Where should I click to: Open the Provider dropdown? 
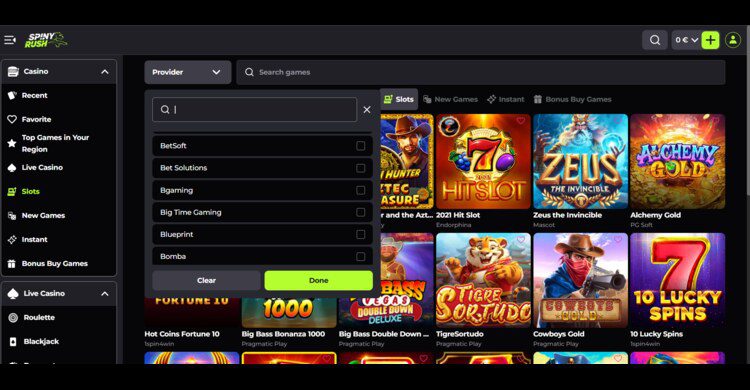[188, 72]
